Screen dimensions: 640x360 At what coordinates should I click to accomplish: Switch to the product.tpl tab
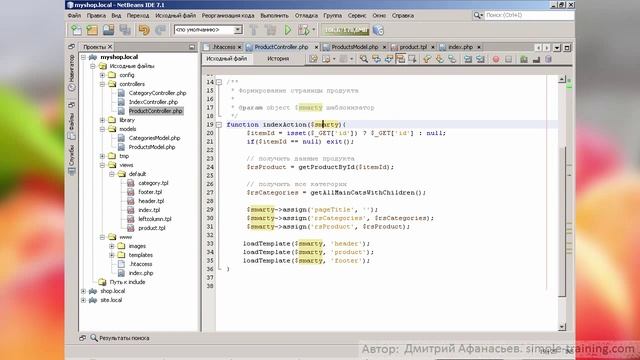pyautogui.click(x=413, y=47)
